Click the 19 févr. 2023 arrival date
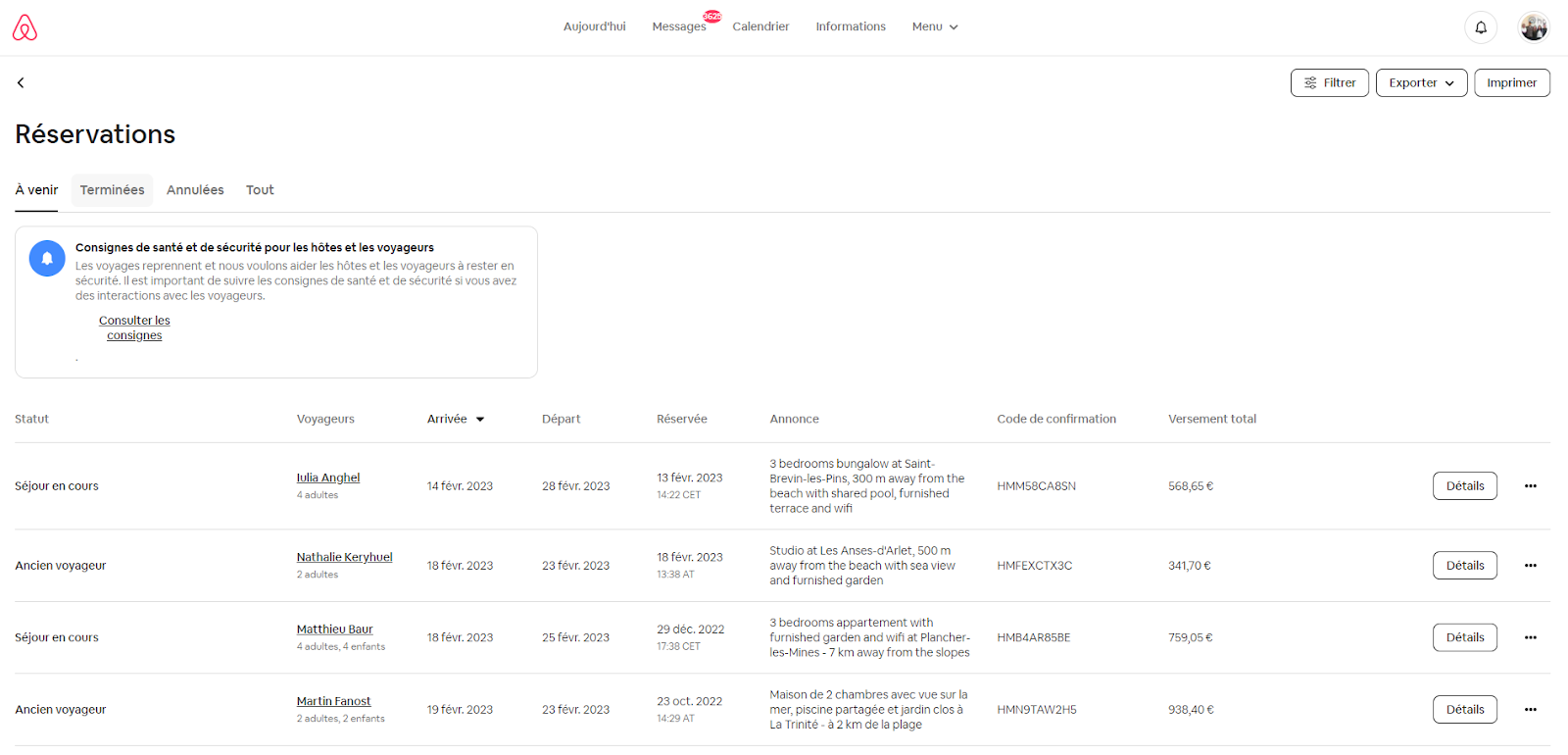 coord(460,710)
